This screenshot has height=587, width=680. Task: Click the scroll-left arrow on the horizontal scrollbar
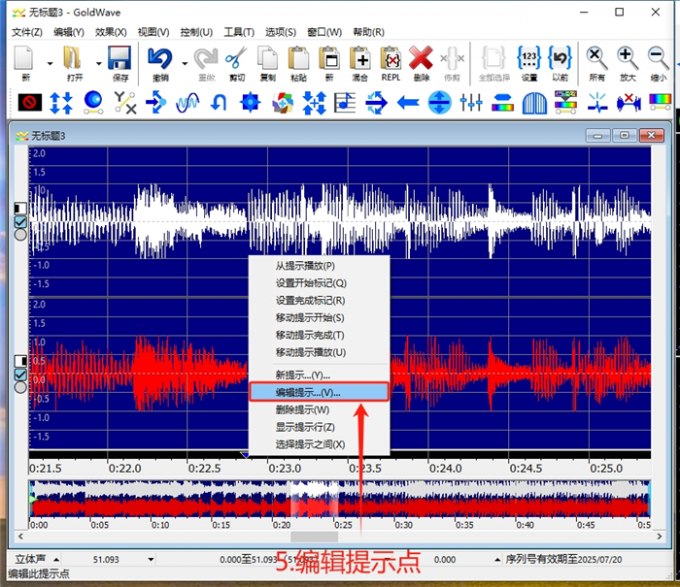[x=20, y=537]
